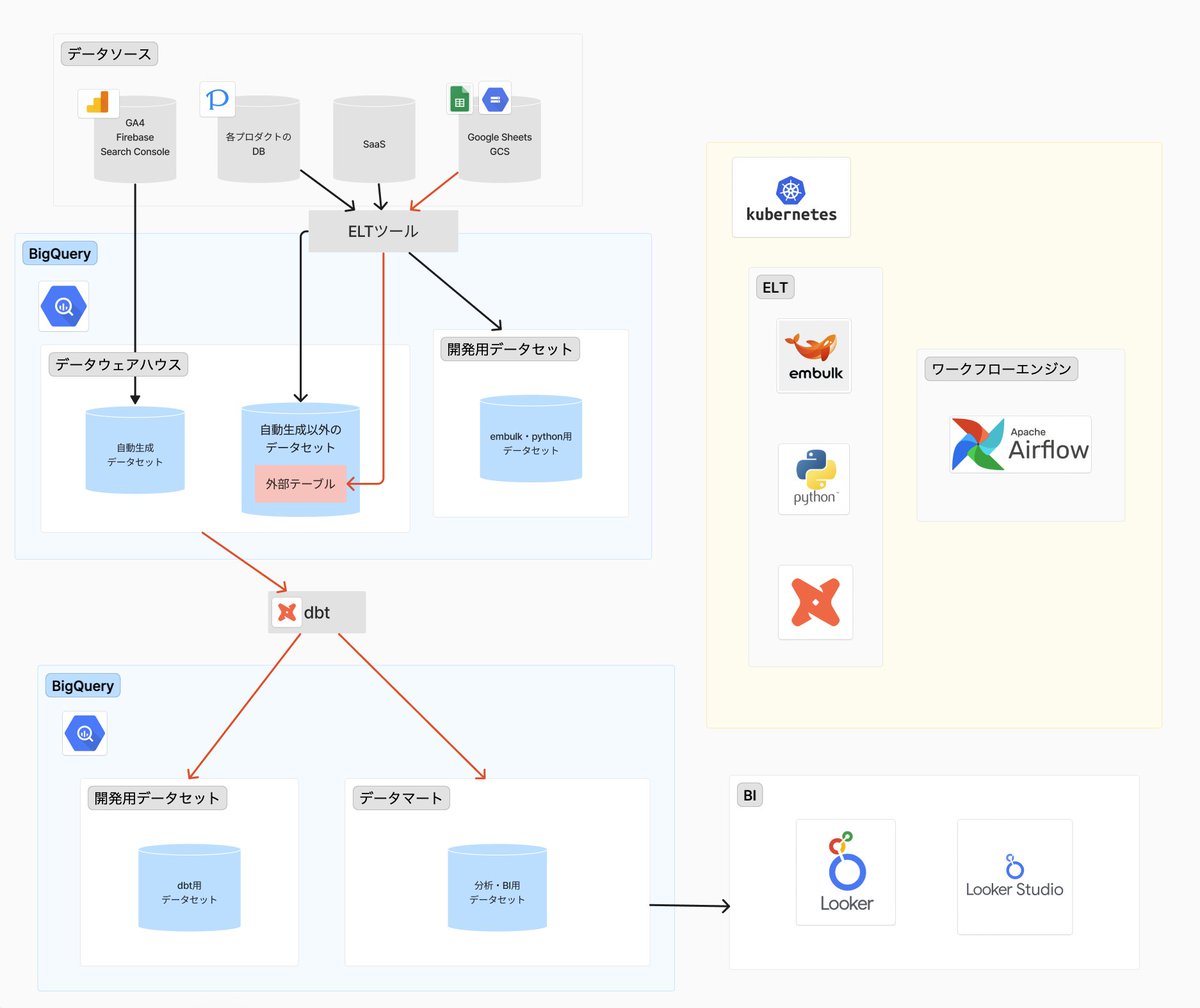
Task: Click the ELTツール box
Action: [383, 231]
